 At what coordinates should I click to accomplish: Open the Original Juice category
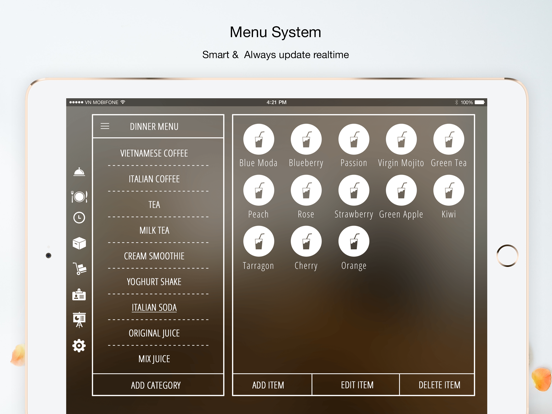pos(154,333)
